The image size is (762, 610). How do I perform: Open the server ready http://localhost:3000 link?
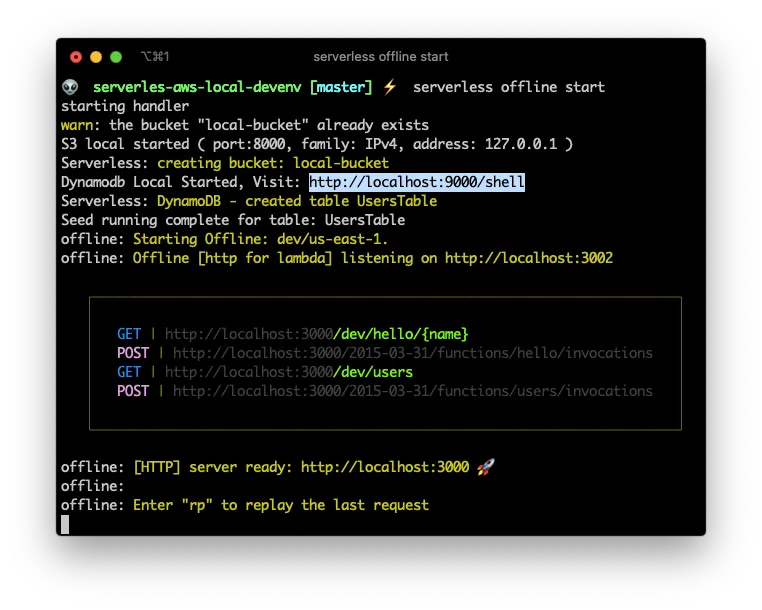click(385, 467)
